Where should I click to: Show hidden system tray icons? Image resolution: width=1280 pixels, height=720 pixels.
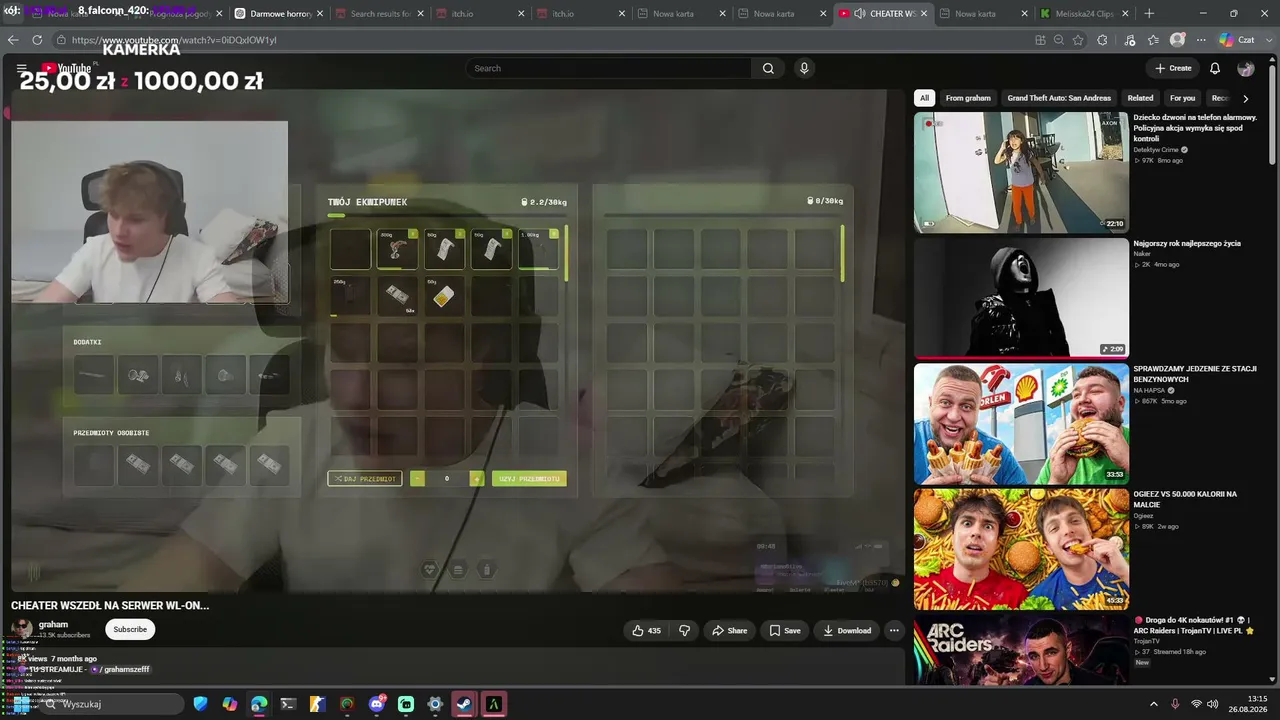point(1153,704)
